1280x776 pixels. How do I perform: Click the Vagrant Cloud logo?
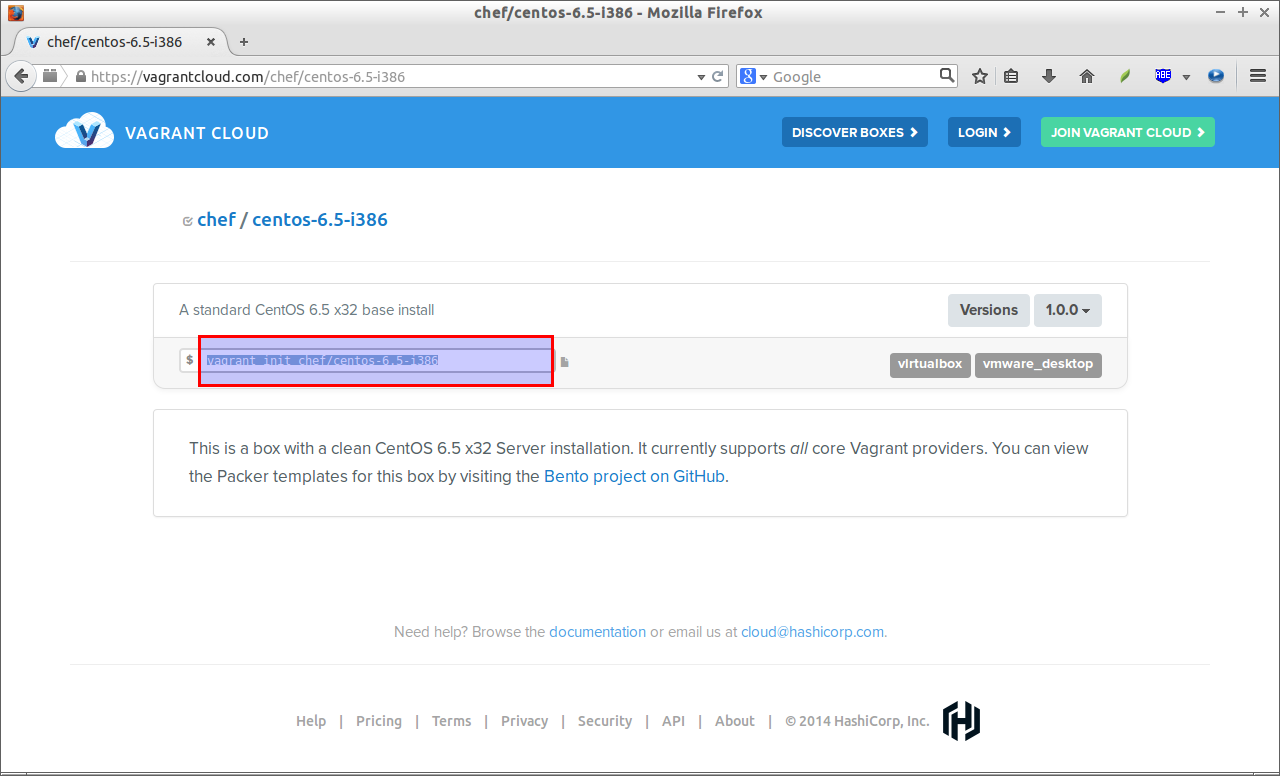(x=84, y=132)
